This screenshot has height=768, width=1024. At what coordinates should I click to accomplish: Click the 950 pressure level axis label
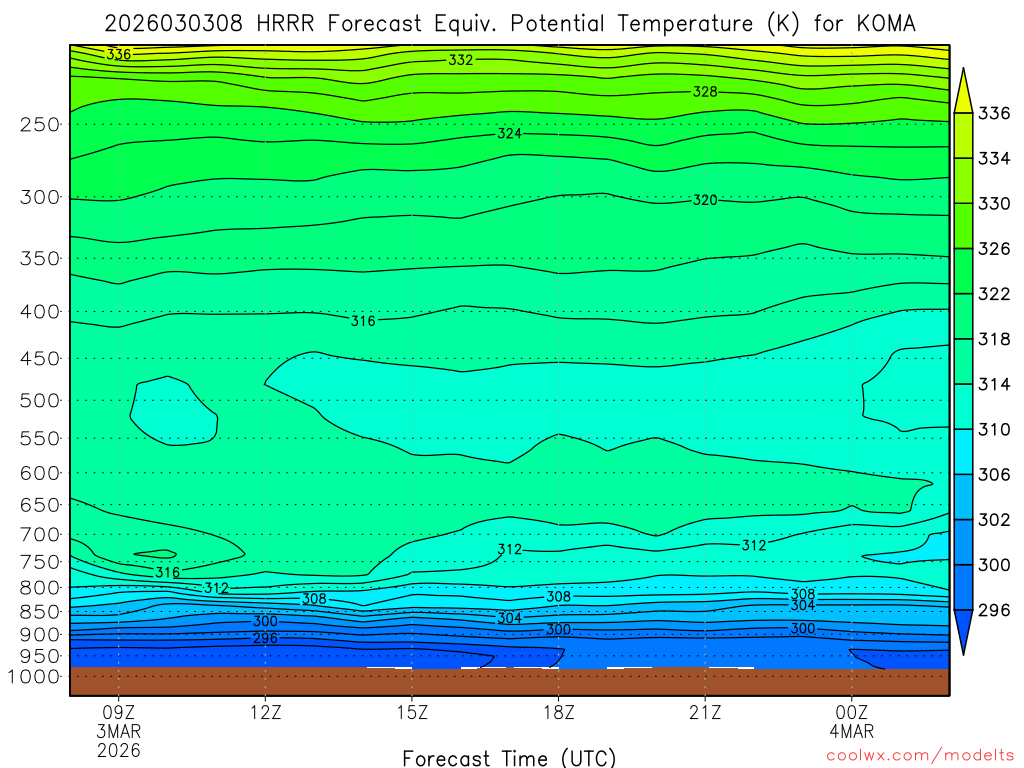tap(40, 656)
